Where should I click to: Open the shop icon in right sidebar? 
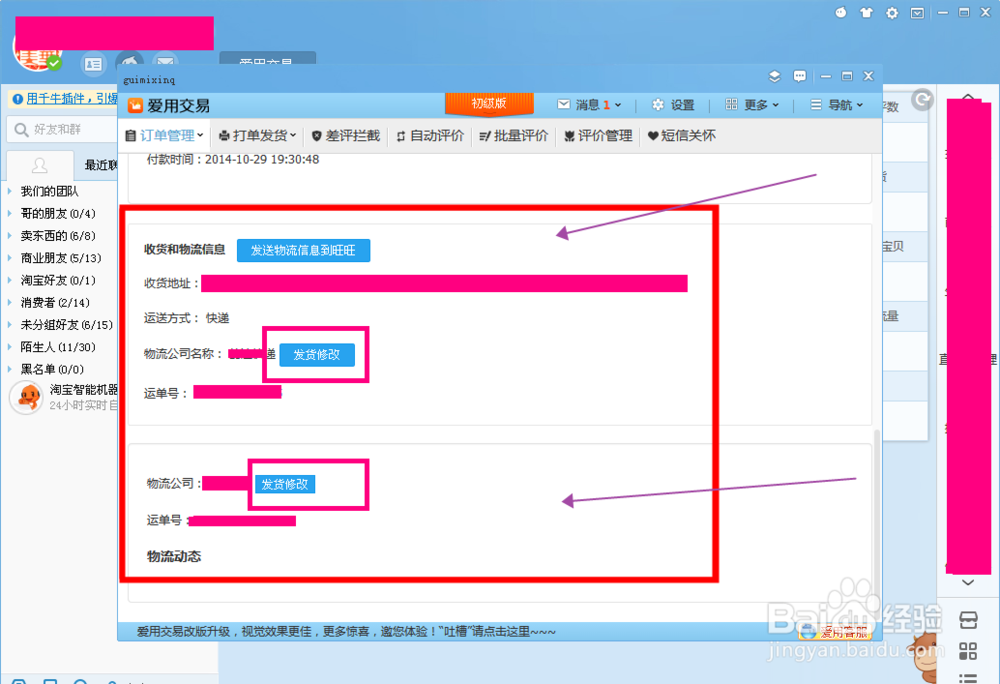(x=968, y=619)
